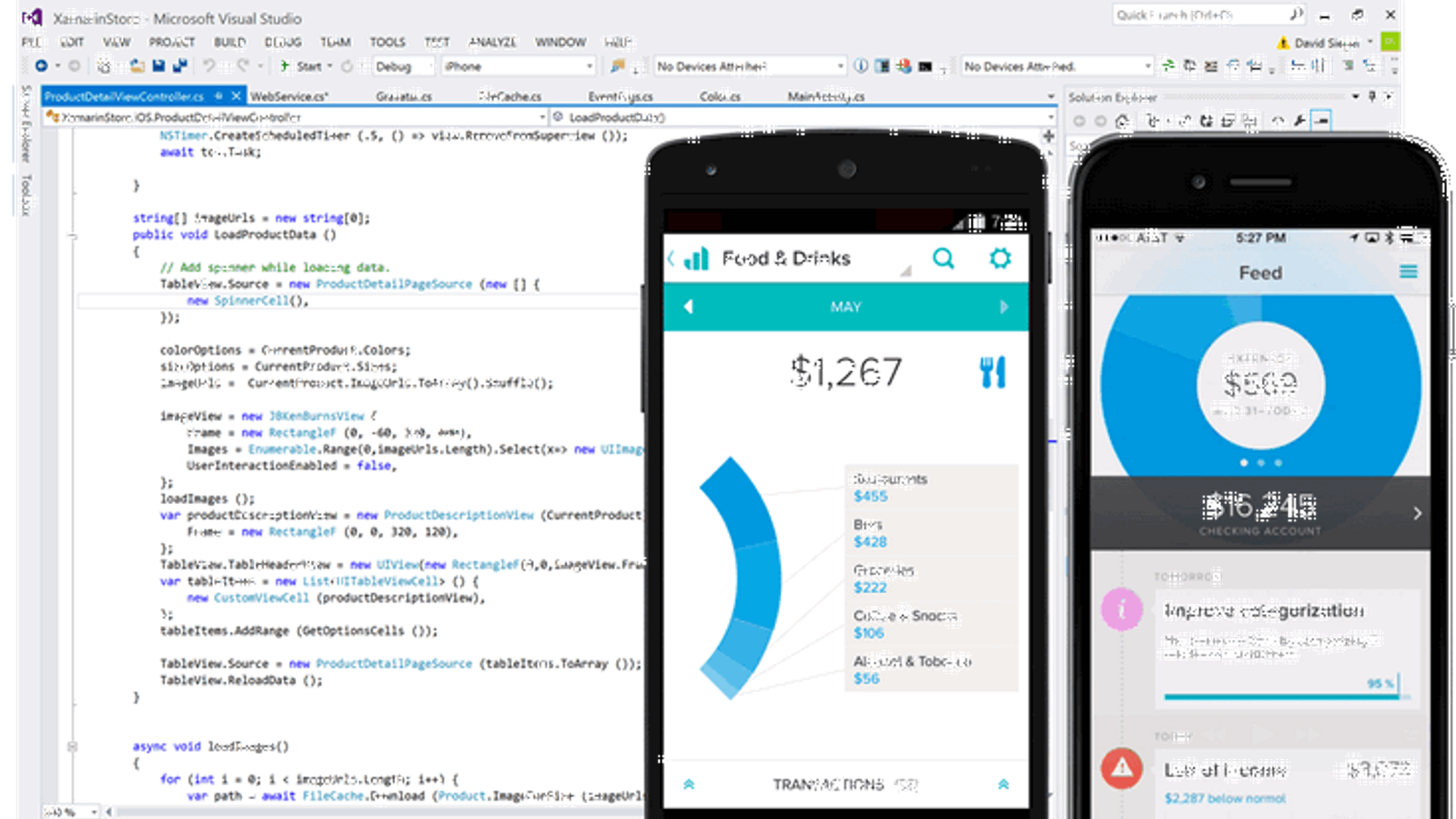This screenshot has height=819, width=1456.
Task: Open the David account dropdown arrow
Action: point(1370,43)
